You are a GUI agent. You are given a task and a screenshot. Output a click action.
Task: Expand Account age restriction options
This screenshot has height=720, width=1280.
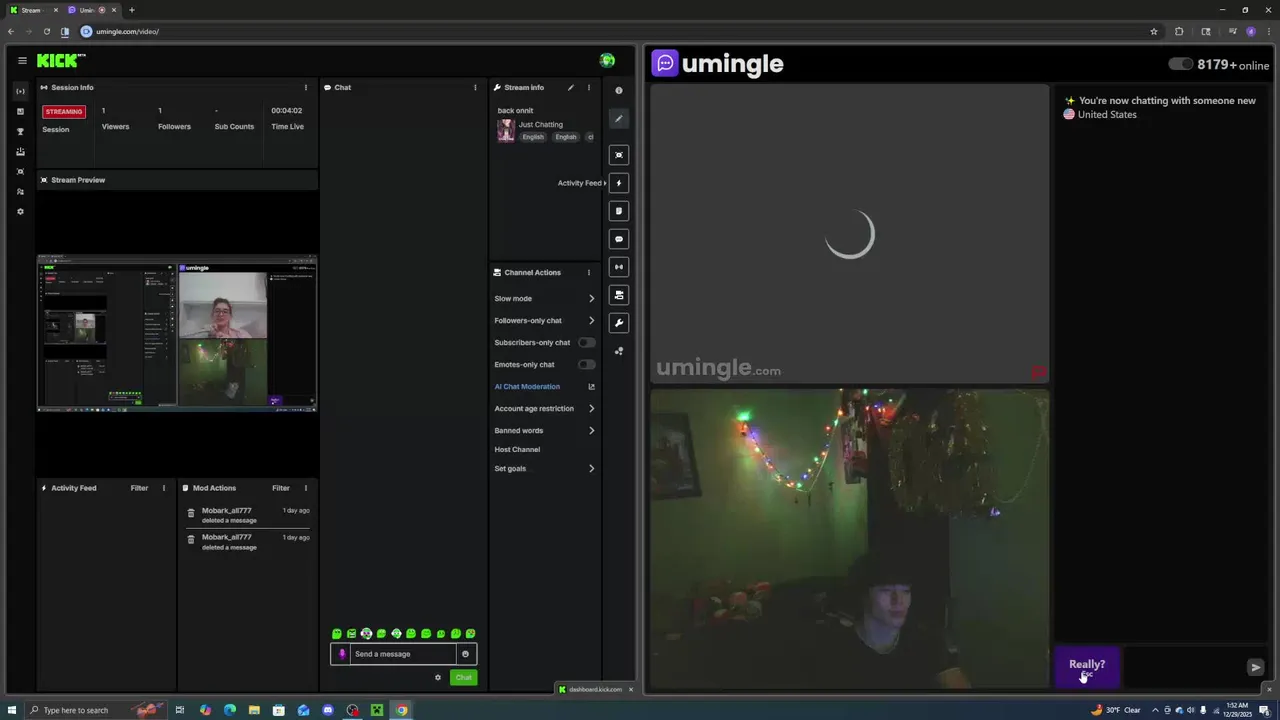click(x=544, y=408)
